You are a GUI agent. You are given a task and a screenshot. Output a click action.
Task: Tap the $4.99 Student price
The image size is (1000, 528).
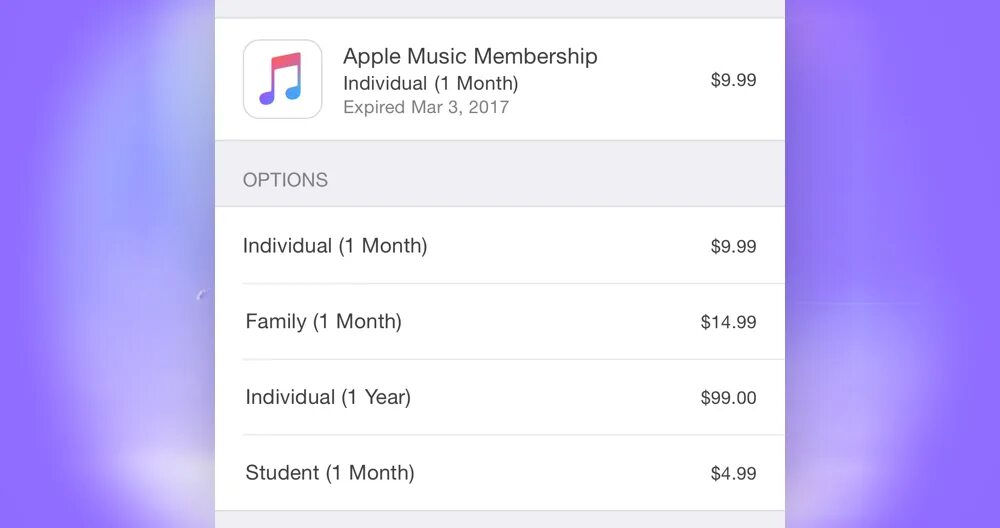pos(733,473)
